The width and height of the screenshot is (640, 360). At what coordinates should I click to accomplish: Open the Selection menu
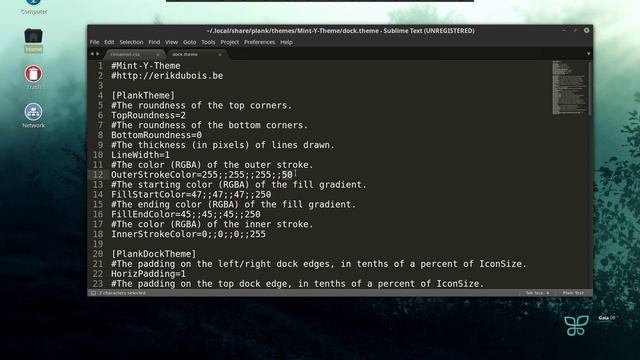pyautogui.click(x=131, y=42)
